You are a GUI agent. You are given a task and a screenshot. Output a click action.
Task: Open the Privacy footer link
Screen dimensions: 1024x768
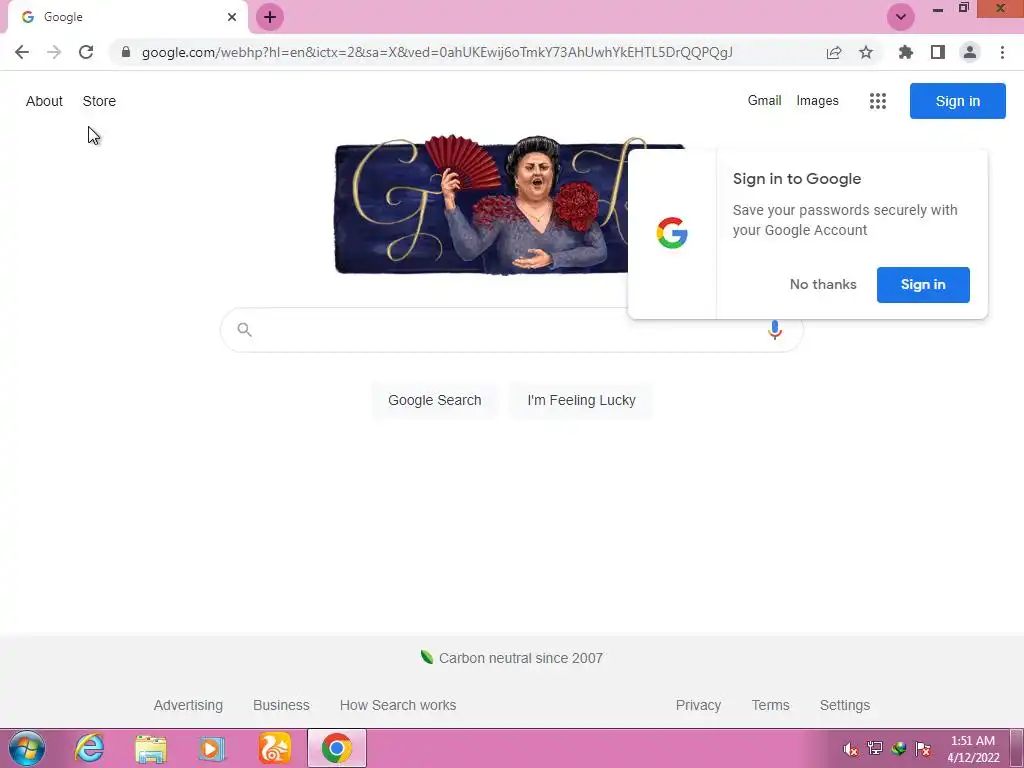point(698,705)
